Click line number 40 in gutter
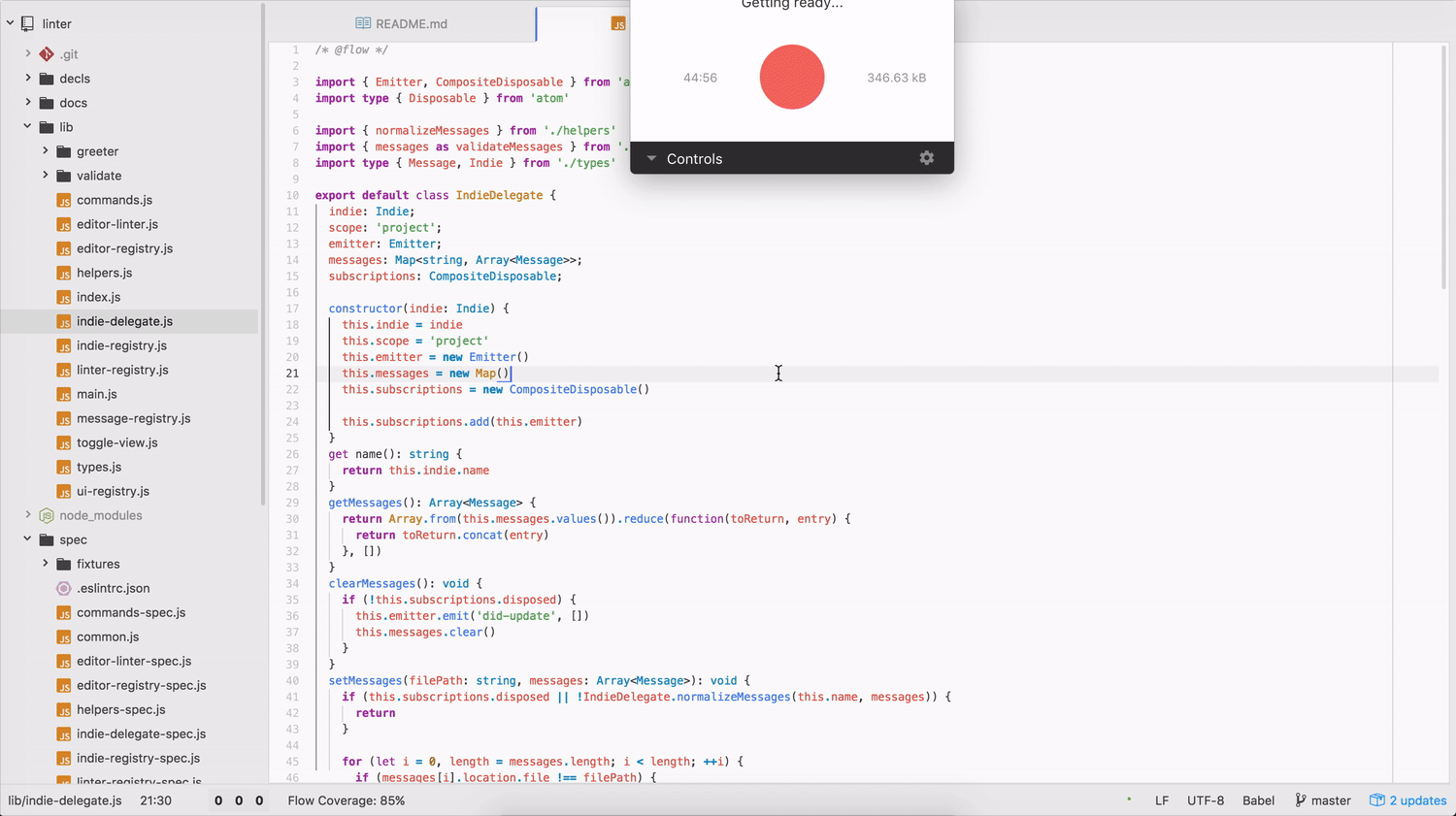This screenshot has height=816, width=1456. (292, 680)
